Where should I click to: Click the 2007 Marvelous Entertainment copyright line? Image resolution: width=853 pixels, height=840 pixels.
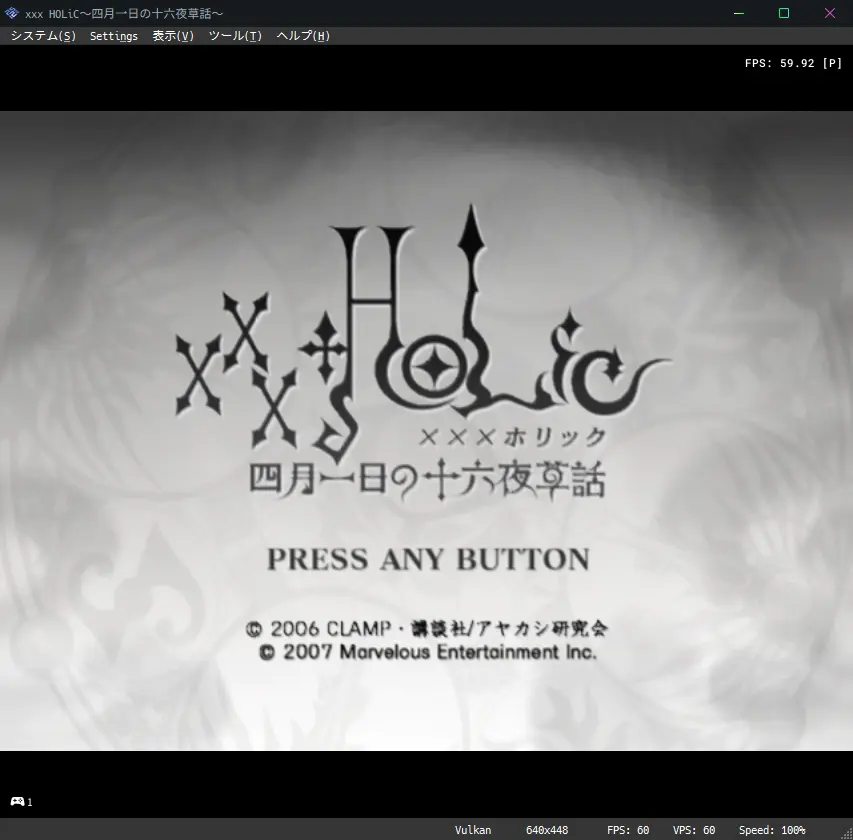[428, 652]
